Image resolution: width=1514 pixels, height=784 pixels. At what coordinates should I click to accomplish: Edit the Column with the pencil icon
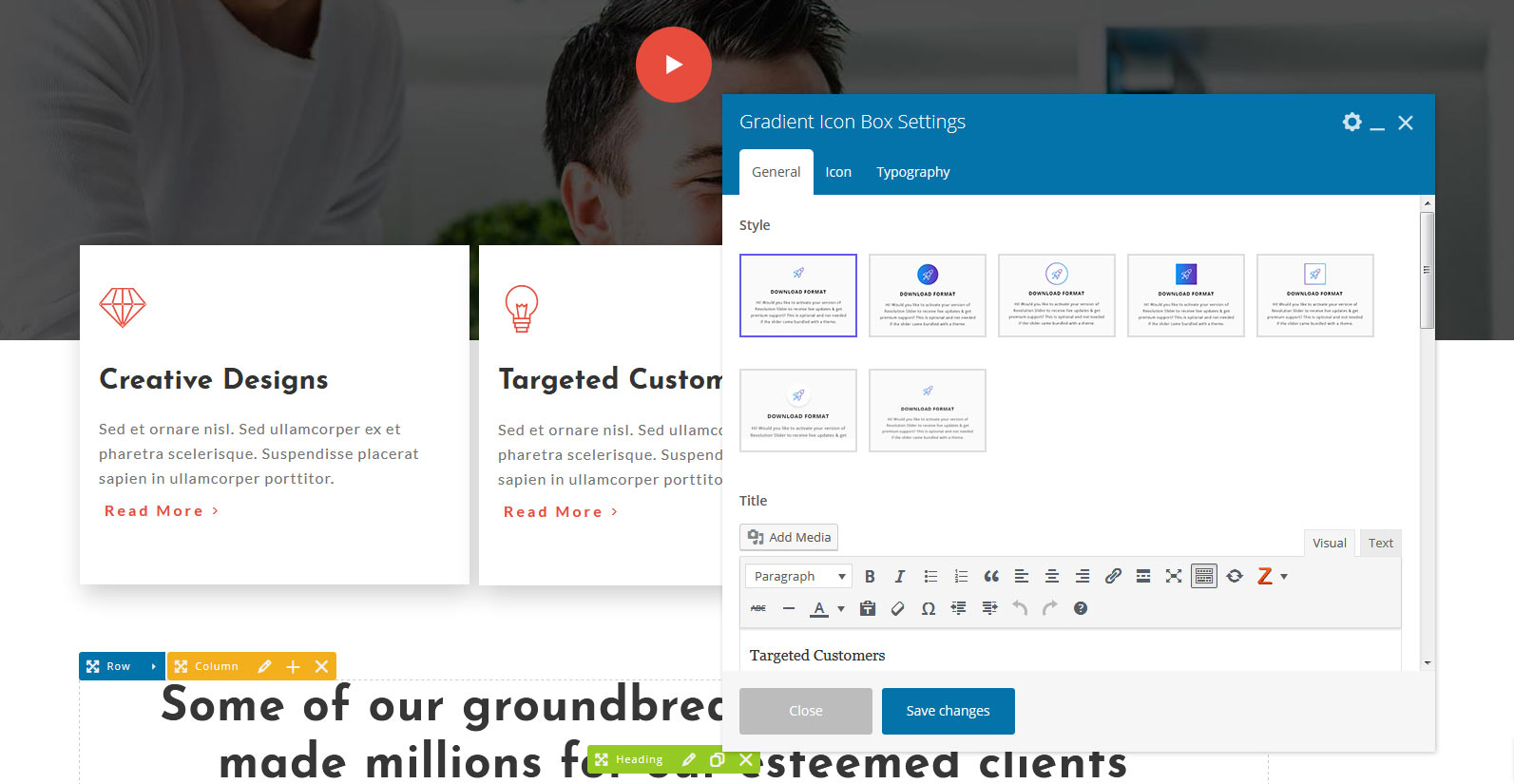coord(264,666)
